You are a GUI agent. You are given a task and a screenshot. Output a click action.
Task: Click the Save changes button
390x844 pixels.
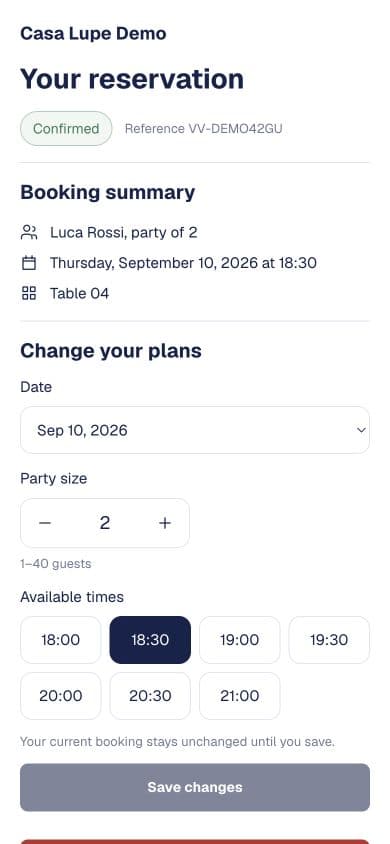click(195, 787)
